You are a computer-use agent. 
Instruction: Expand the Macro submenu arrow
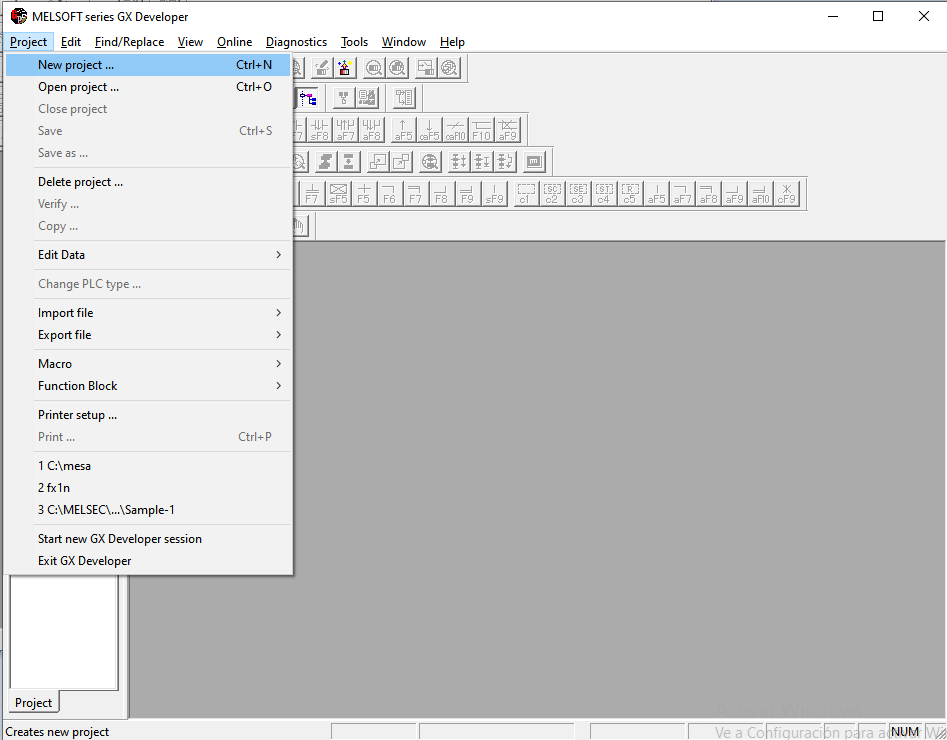[278, 364]
